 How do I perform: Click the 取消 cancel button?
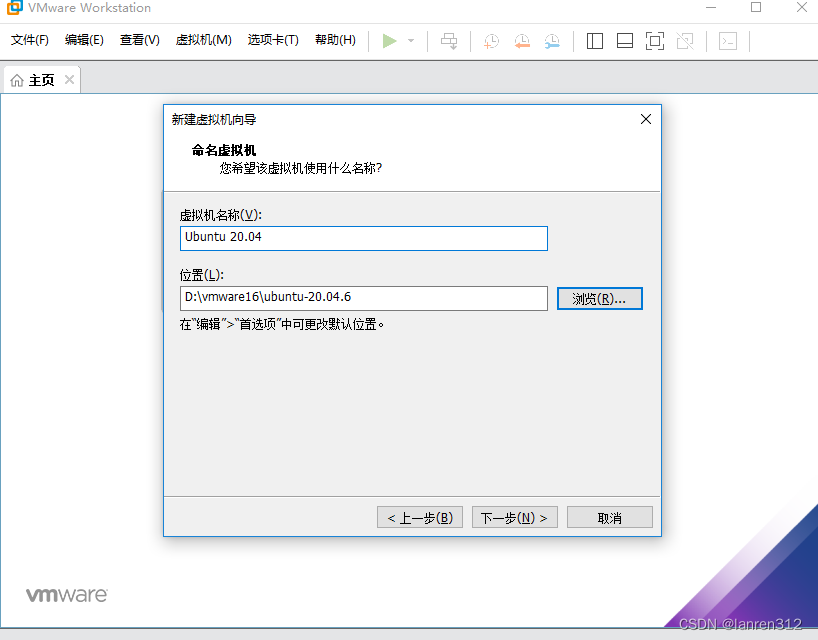pyautogui.click(x=609, y=517)
